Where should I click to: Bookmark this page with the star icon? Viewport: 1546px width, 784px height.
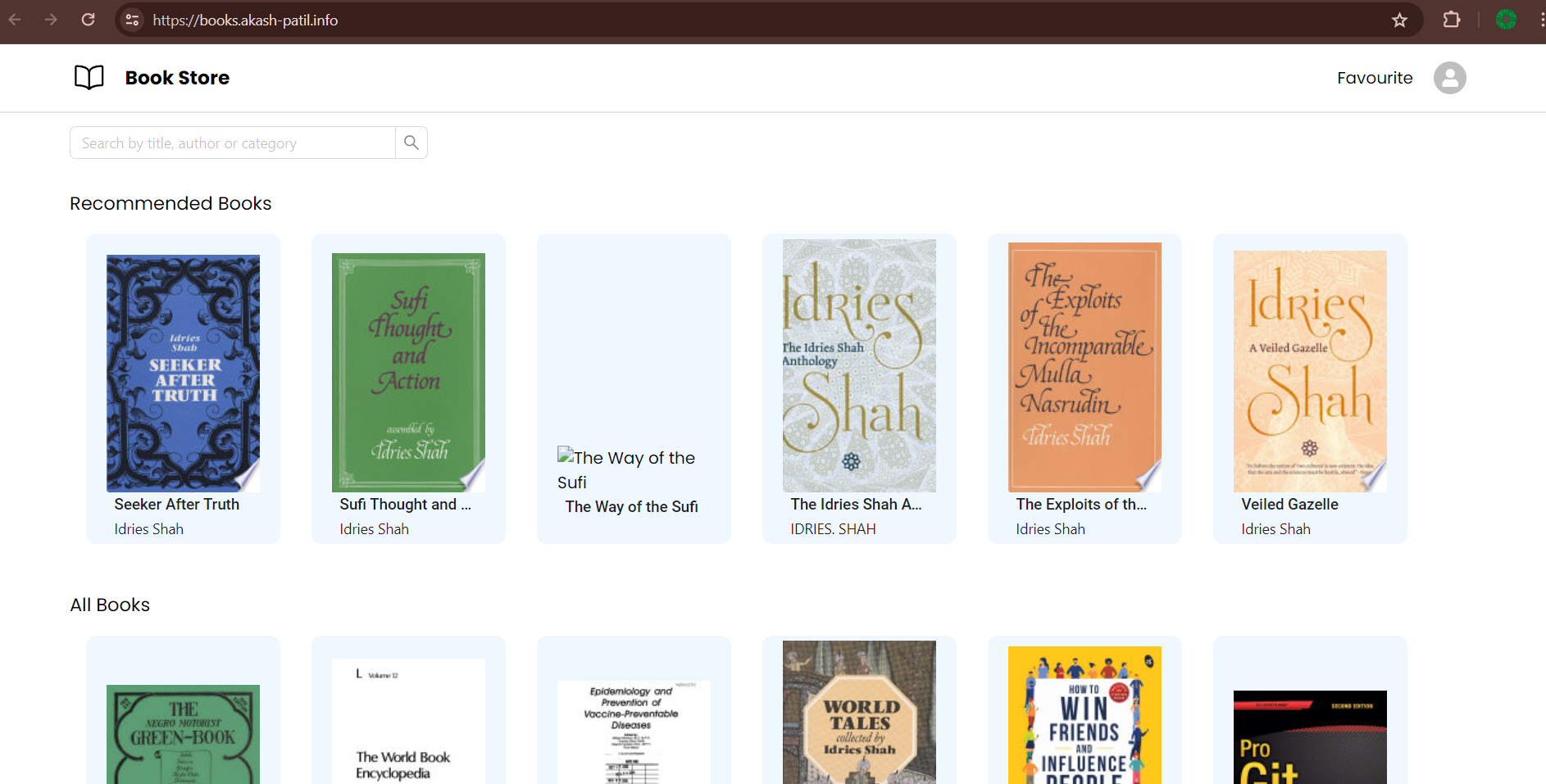(1399, 20)
